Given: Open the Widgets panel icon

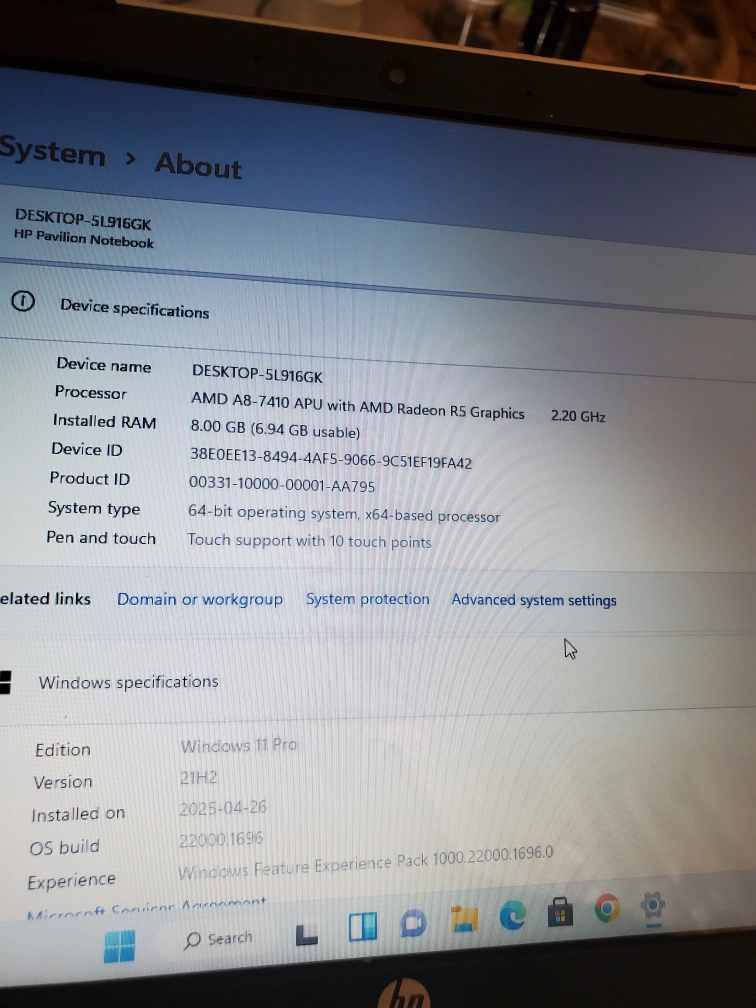Looking at the screenshot, I should [x=362, y=929].
